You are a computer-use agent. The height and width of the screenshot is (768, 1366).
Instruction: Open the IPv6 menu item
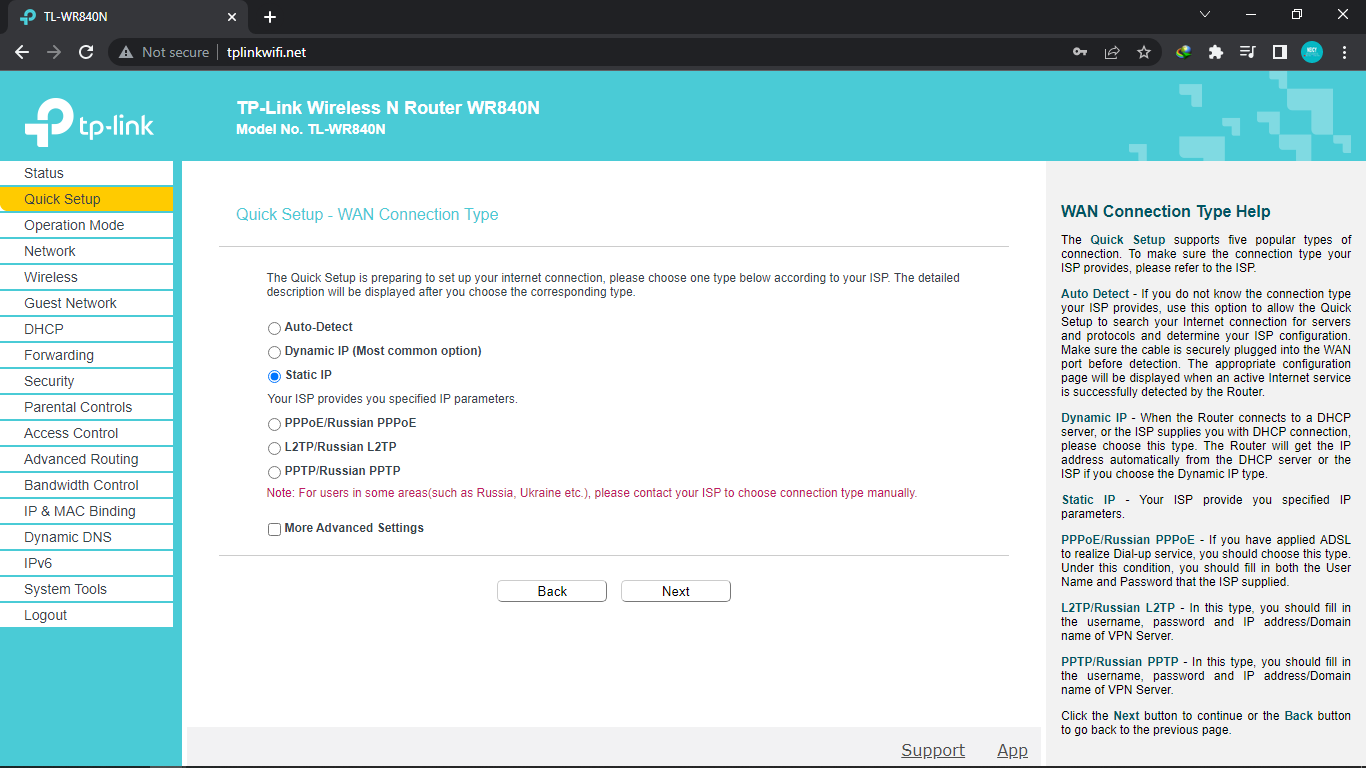point(86,563)
